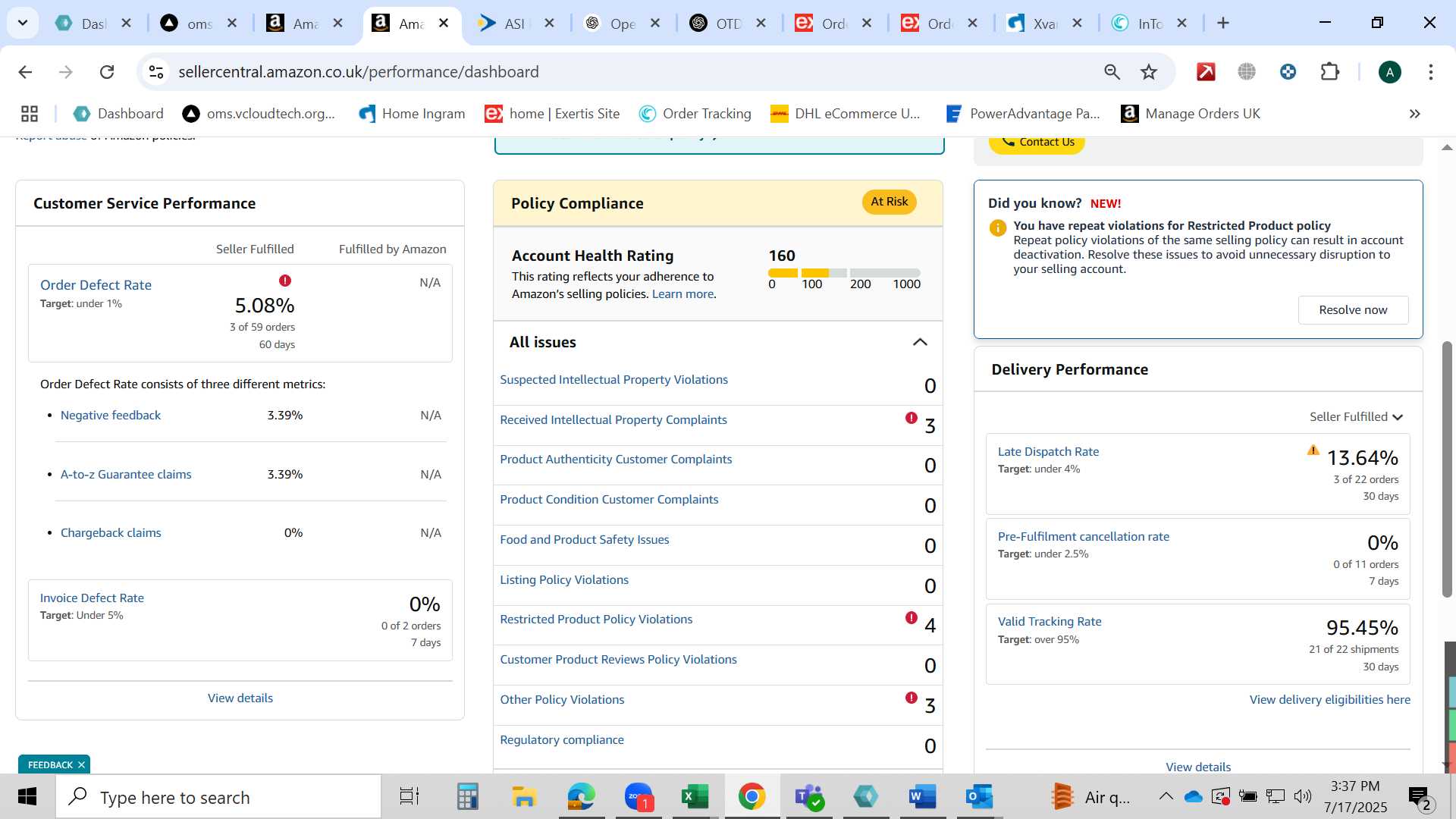Show more bookmarks via double chevron

click(x=1414, y=114)
